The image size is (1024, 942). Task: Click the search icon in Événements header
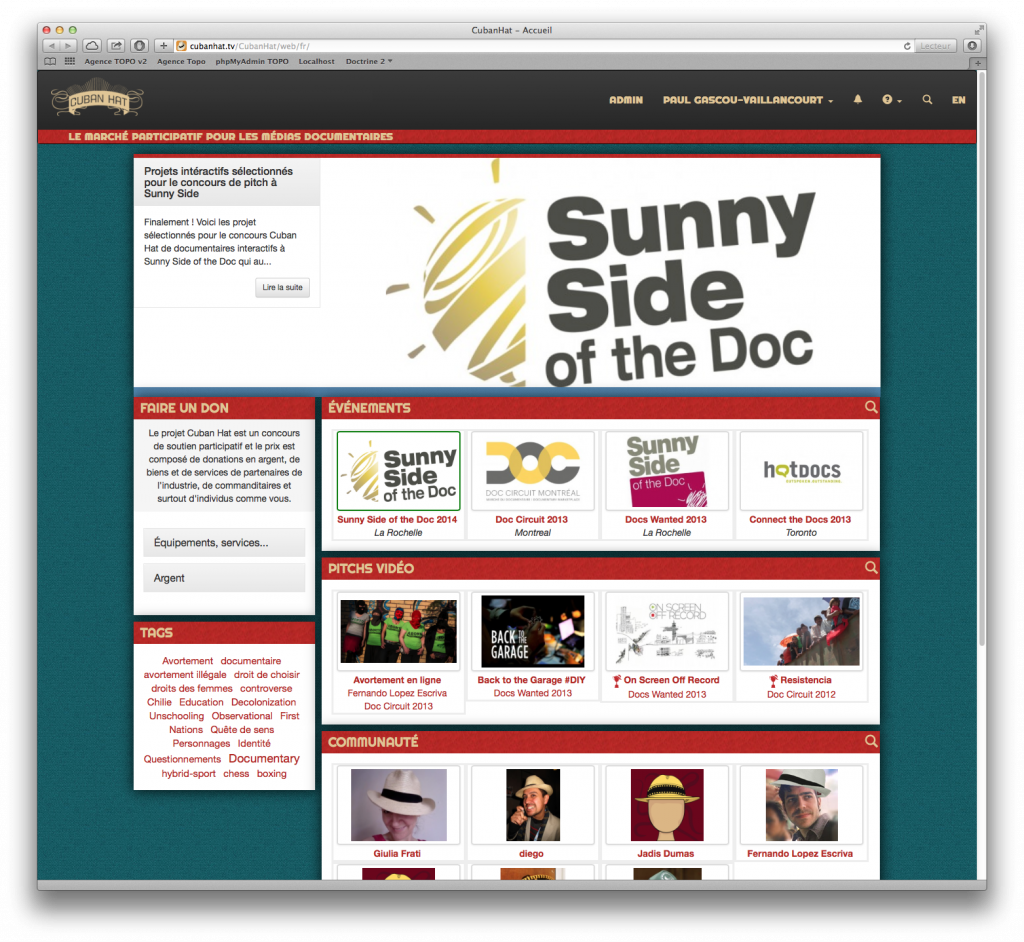tap(871, 407)
